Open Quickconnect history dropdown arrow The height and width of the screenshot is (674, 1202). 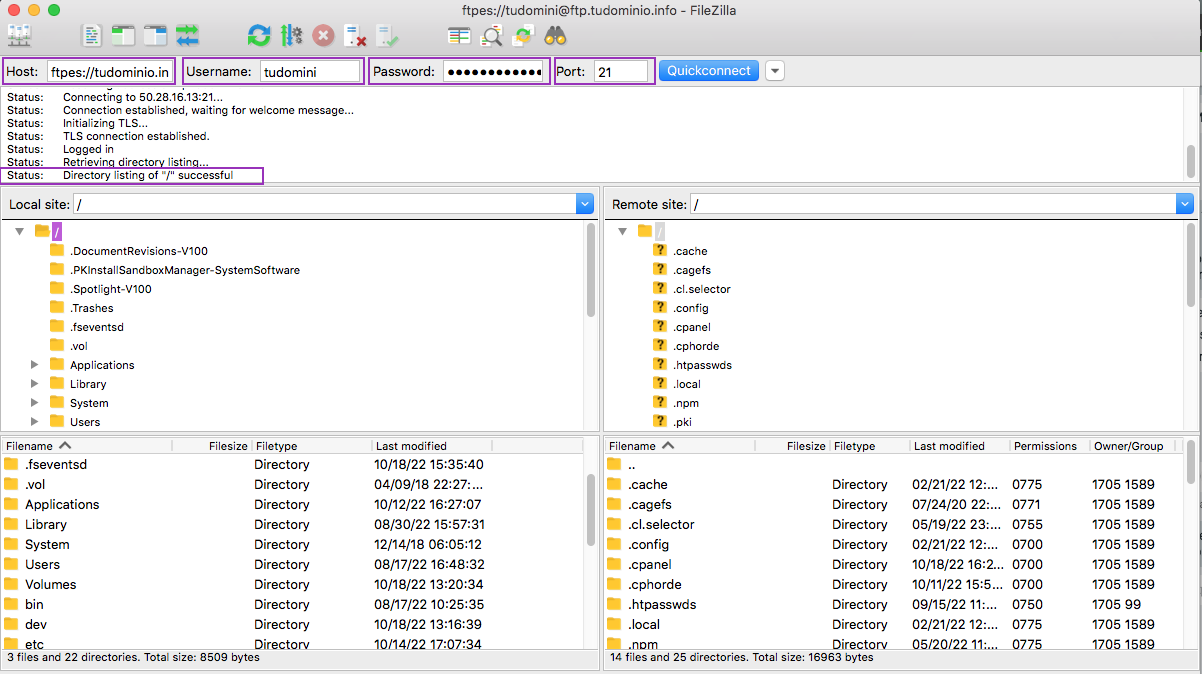[x=774, y=71]
